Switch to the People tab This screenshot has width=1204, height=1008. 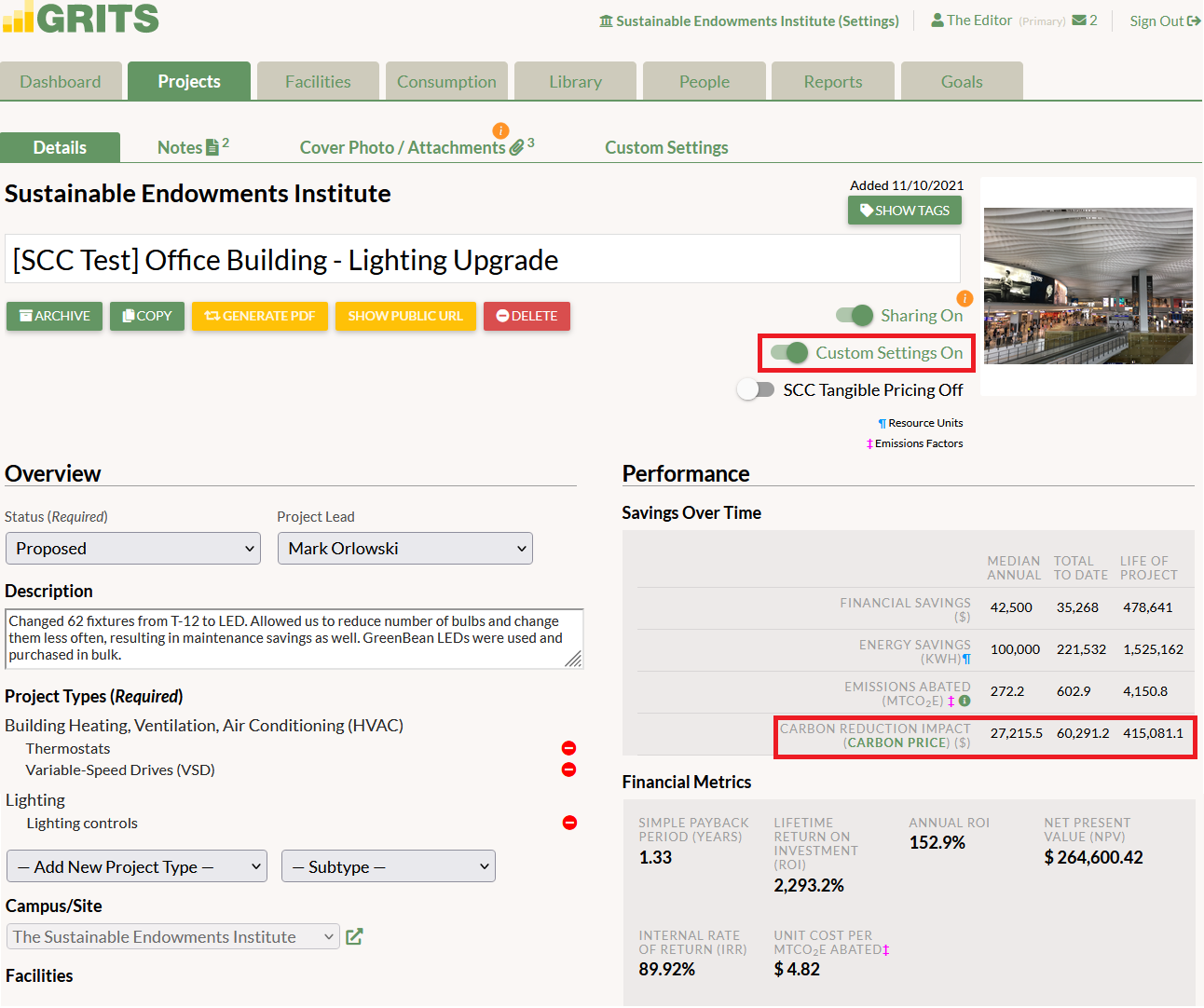[x=705, y=81]
